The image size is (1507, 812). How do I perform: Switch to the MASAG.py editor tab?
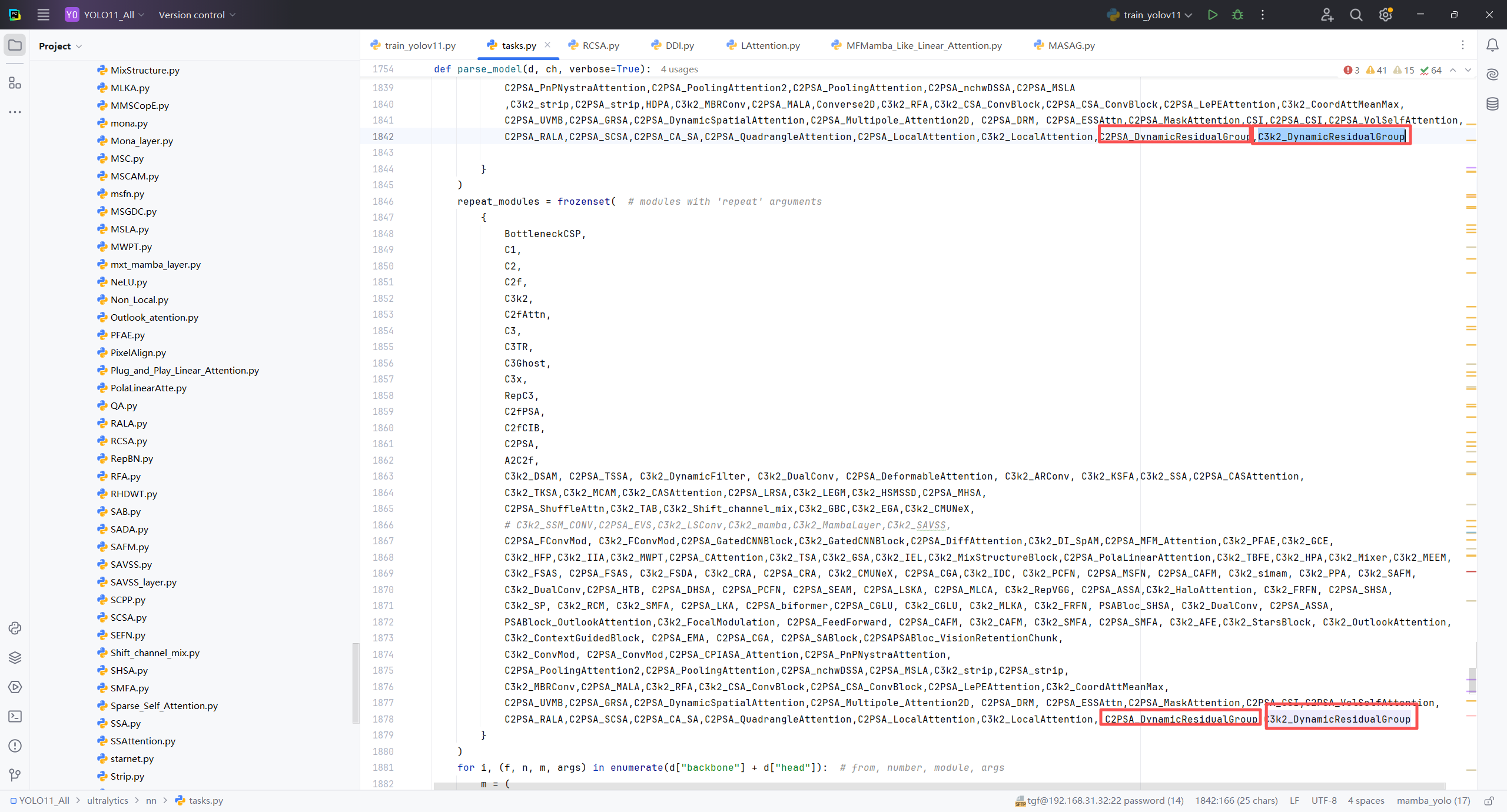(1071, 45)
